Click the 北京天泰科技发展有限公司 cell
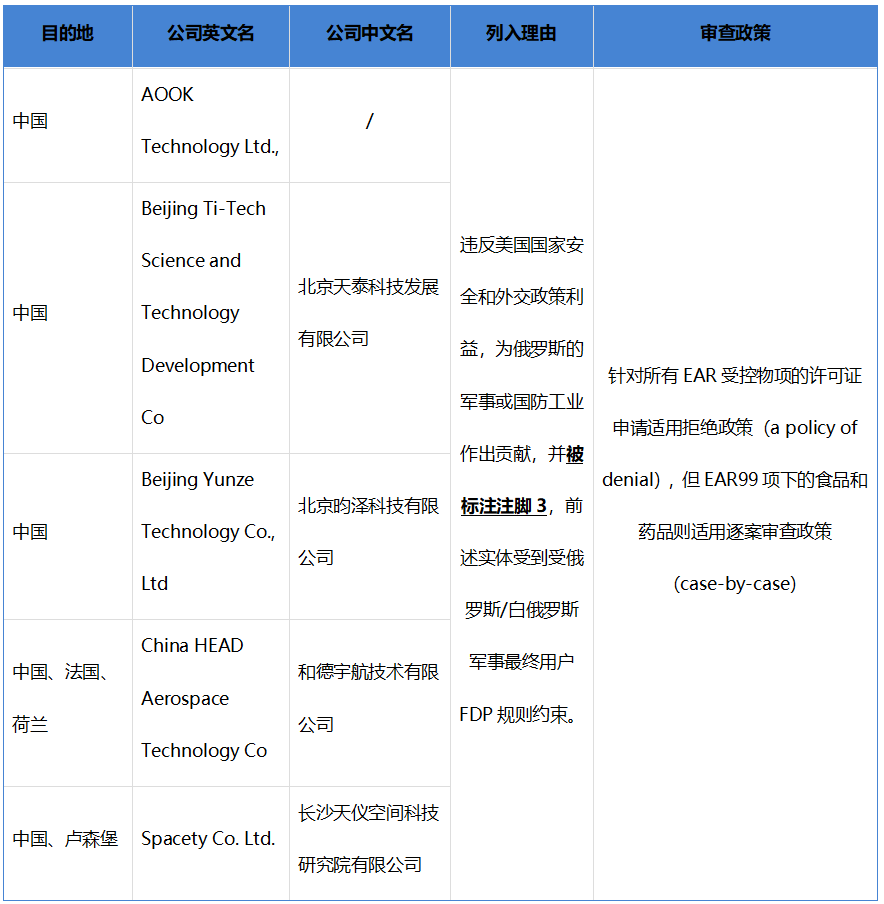 pyautogui.click(x=368, y=313)
